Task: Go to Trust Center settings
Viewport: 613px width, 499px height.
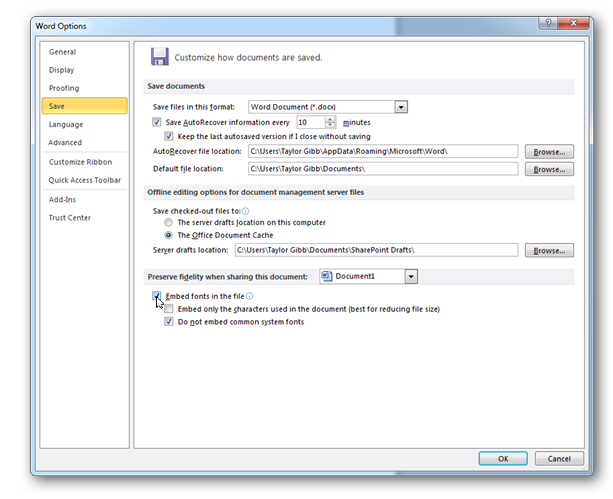Action: point(70,217)
